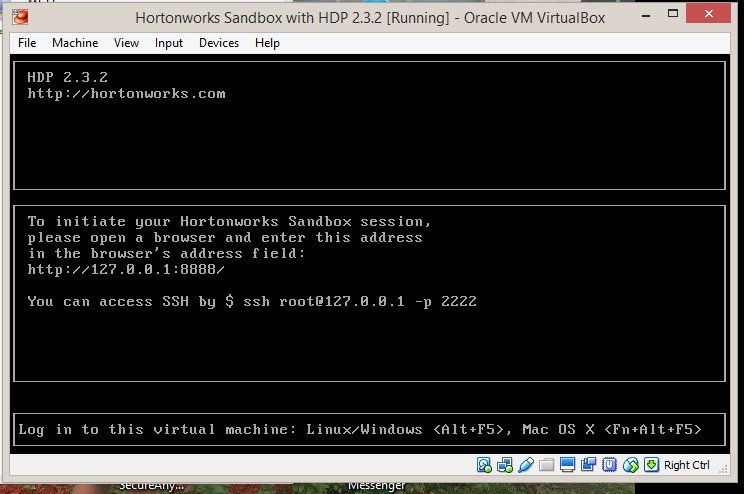Open the File menu

pos(27,43)
